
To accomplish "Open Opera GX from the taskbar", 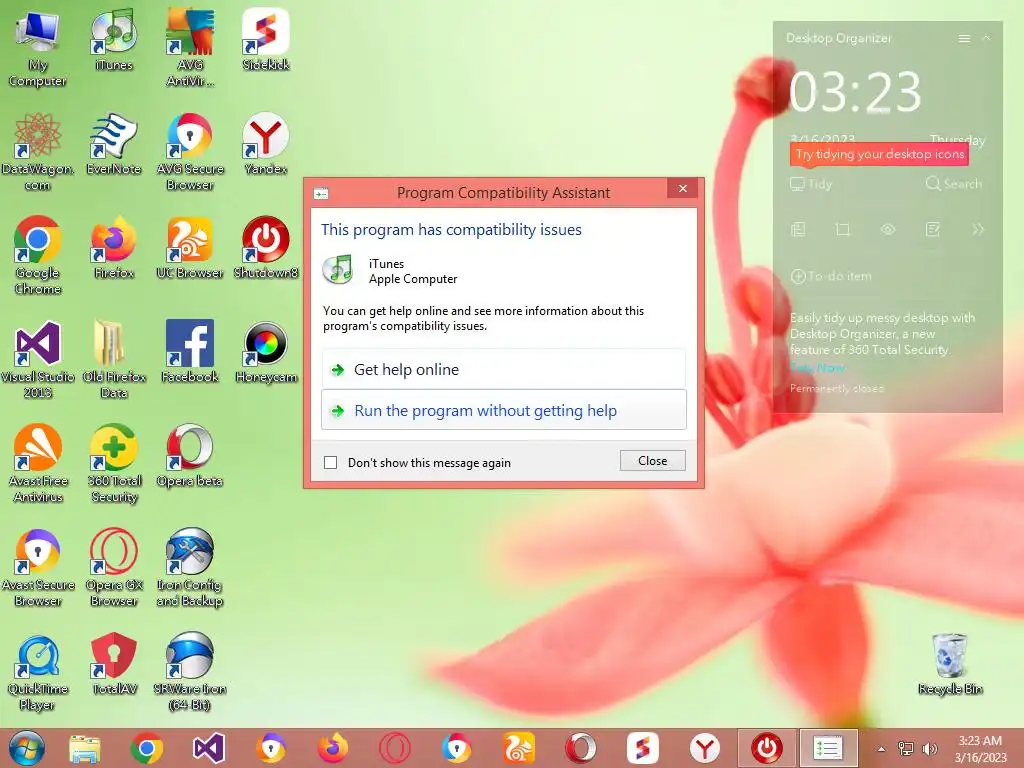I will point(394,748).
